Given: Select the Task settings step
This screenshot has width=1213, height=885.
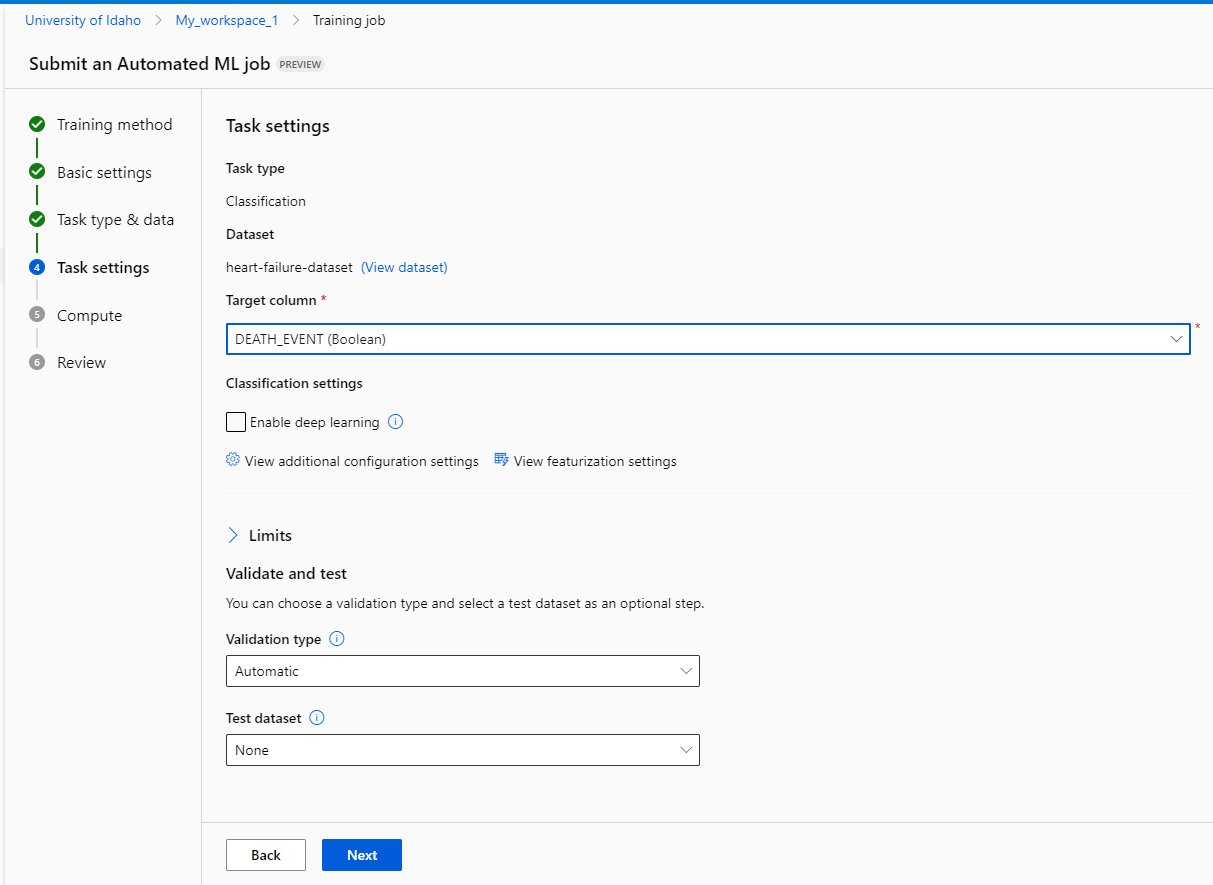Looking at the screenshot, I should [x=103, y=267].
